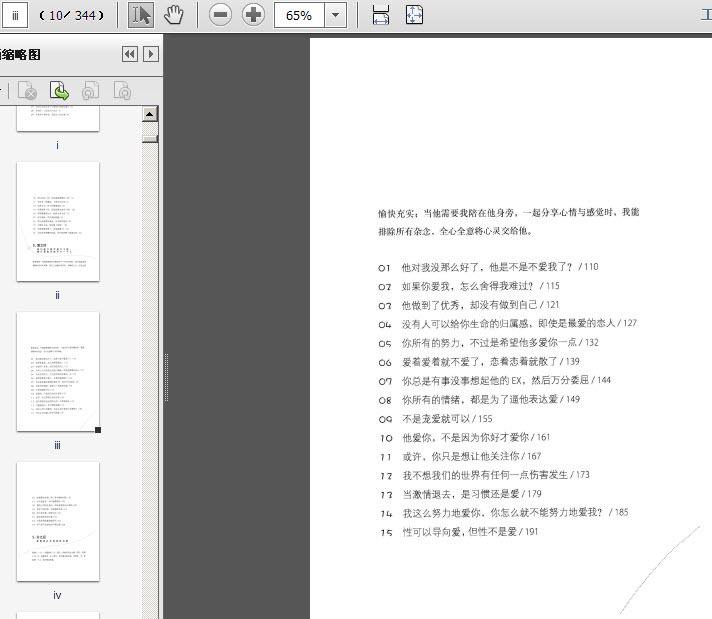
Task: Click contents entry '05 你所有的努力'
Action: coord(488,343)
